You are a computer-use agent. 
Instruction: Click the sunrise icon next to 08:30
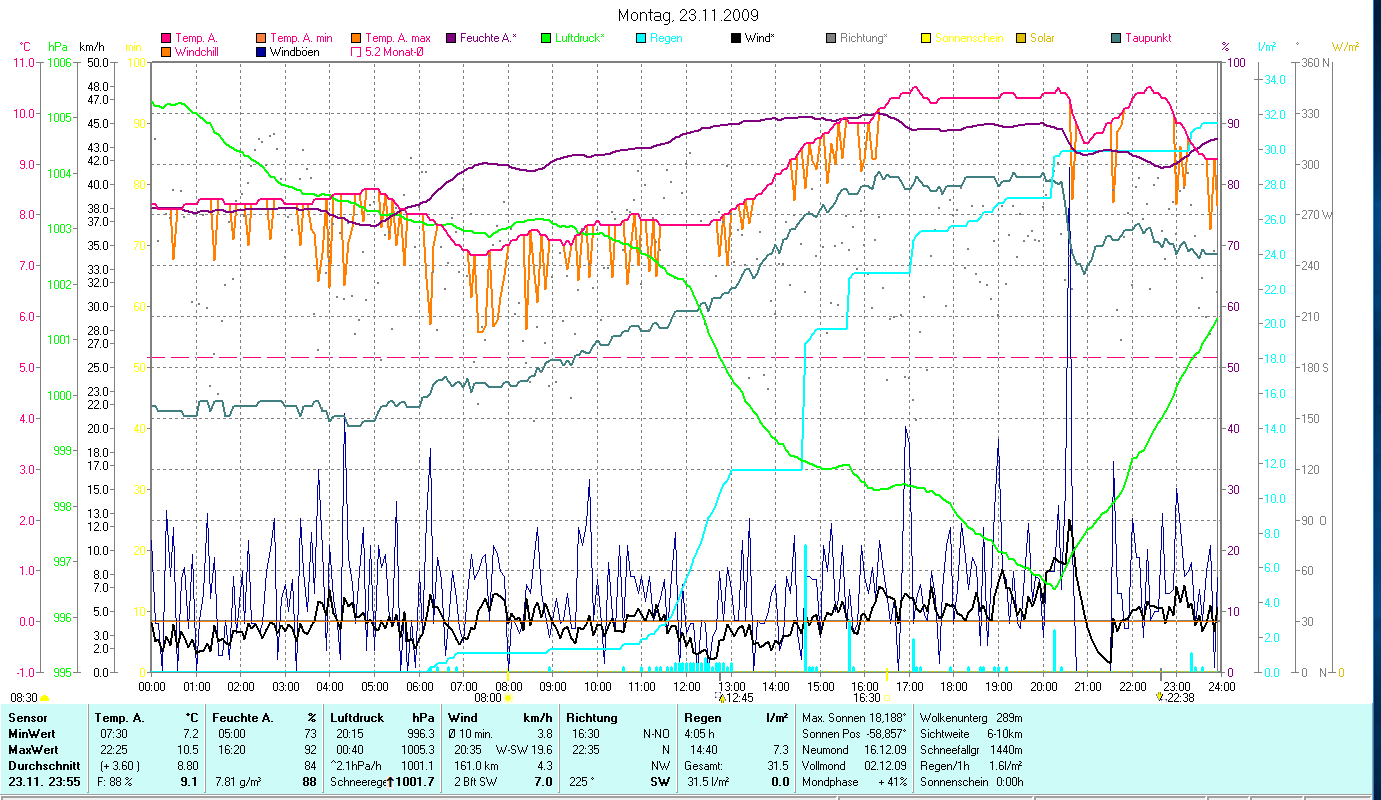point(45,698)
